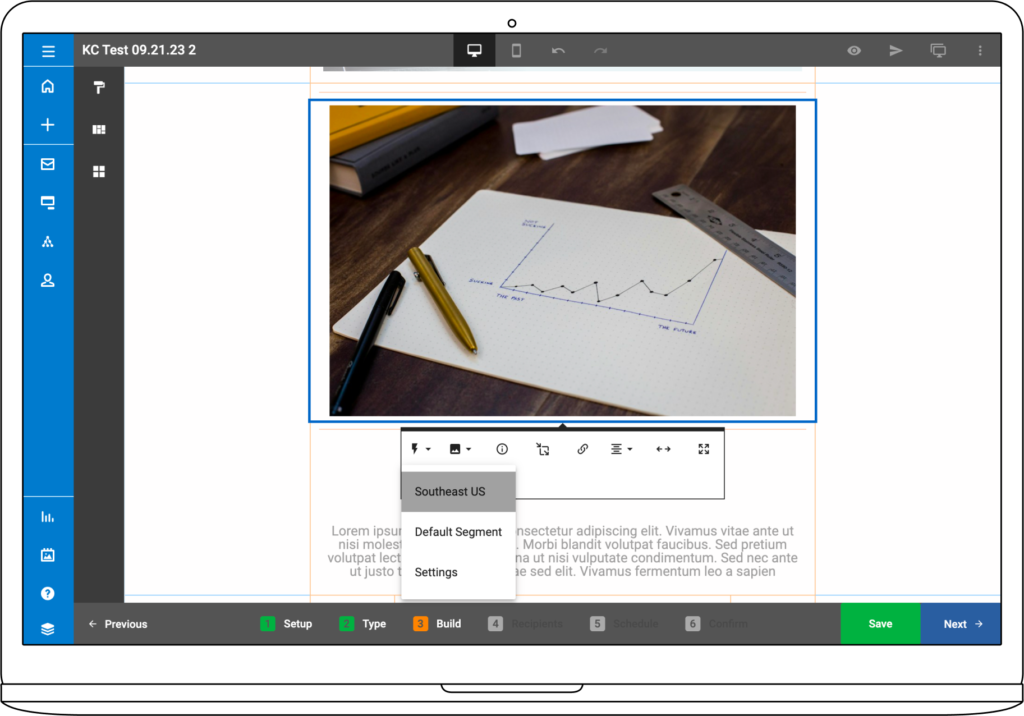Select the notebook graph image block
The image size is (1024, 716).
[x=562, y=260]
